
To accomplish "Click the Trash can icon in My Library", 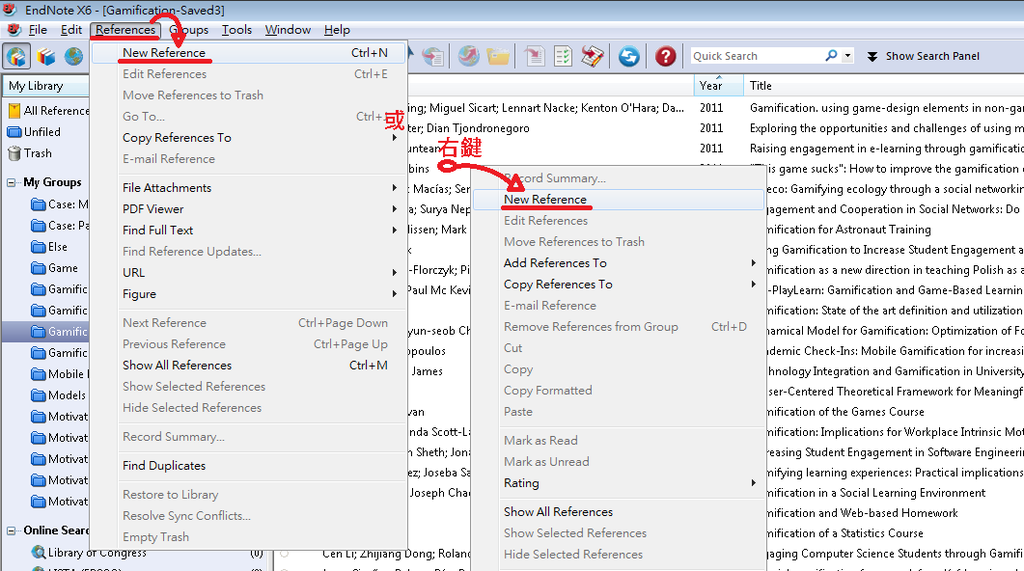I will (14, 154).
